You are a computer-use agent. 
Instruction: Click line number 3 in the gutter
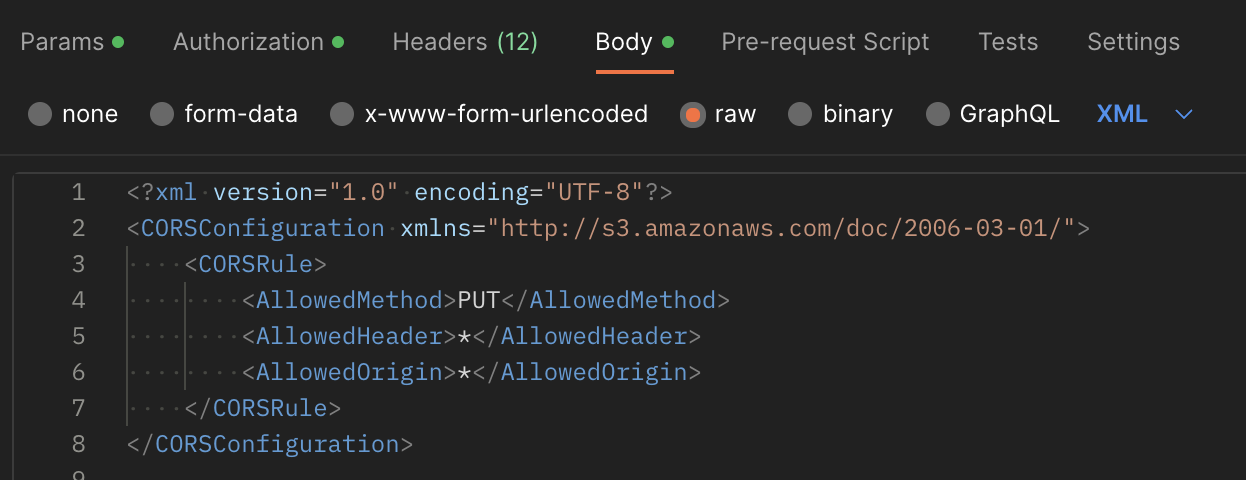click(x=79, y=264)
